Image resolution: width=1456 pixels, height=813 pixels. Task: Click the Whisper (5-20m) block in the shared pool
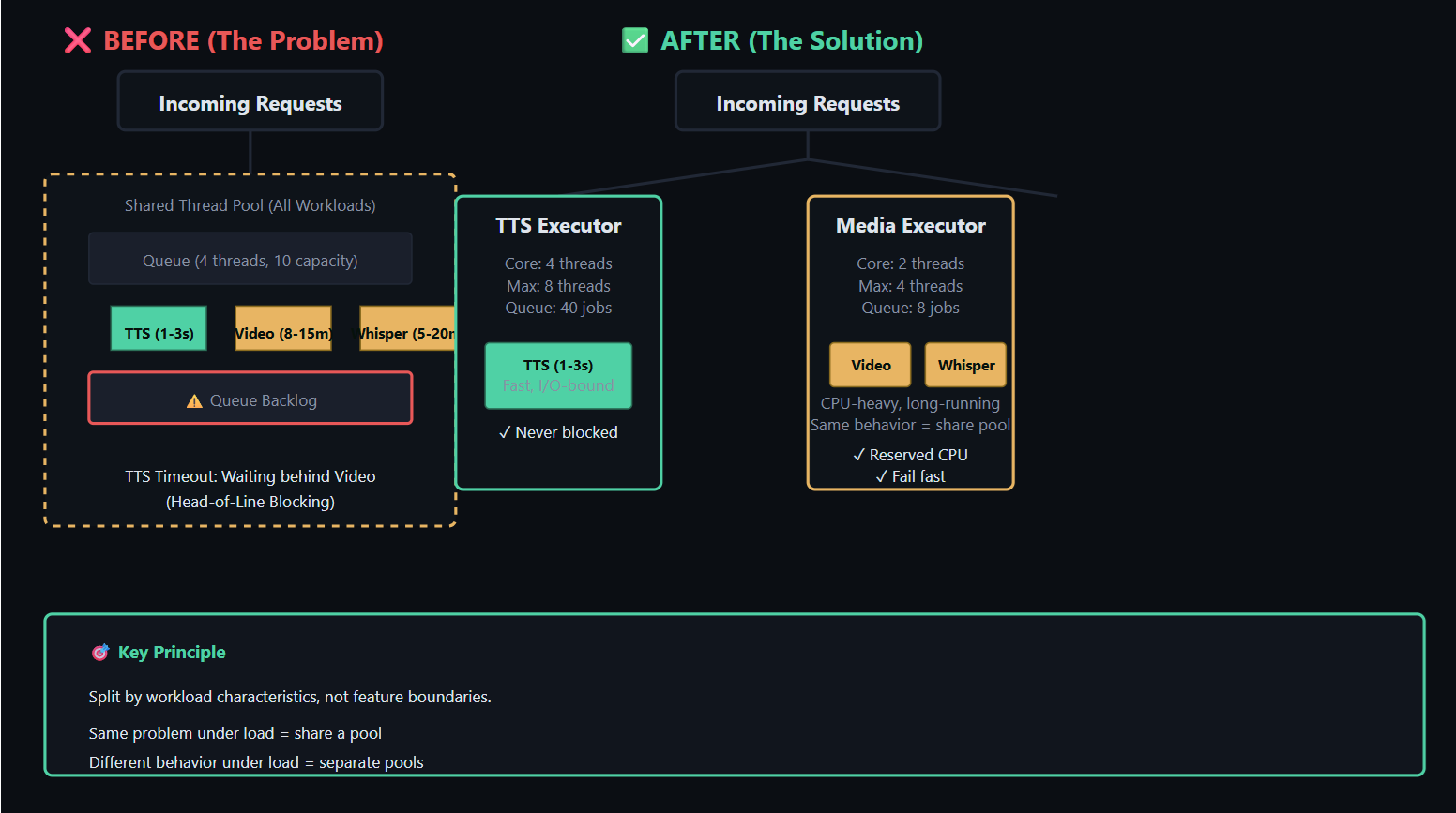tap(407, 329)
